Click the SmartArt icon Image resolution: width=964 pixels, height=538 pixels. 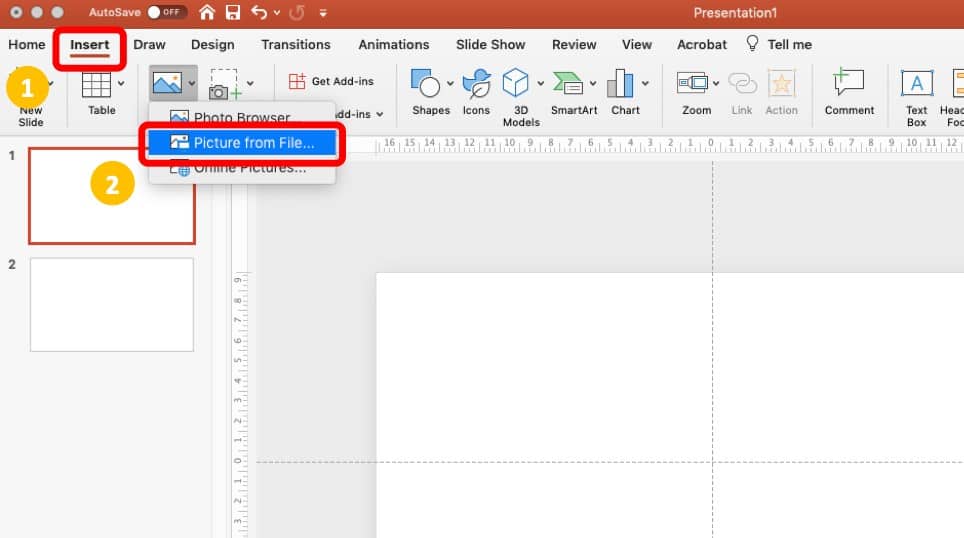568,84
